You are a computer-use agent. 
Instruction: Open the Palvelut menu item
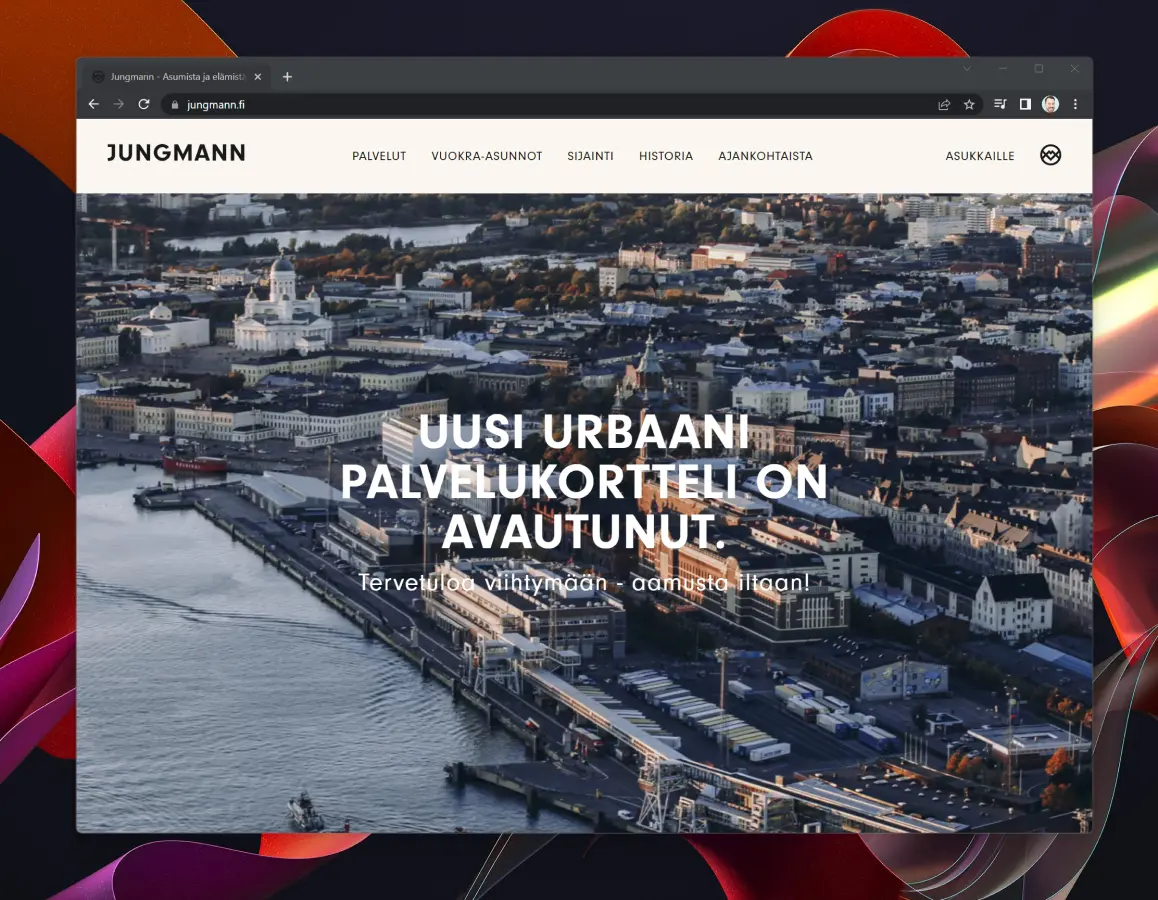tap(379, 156)
